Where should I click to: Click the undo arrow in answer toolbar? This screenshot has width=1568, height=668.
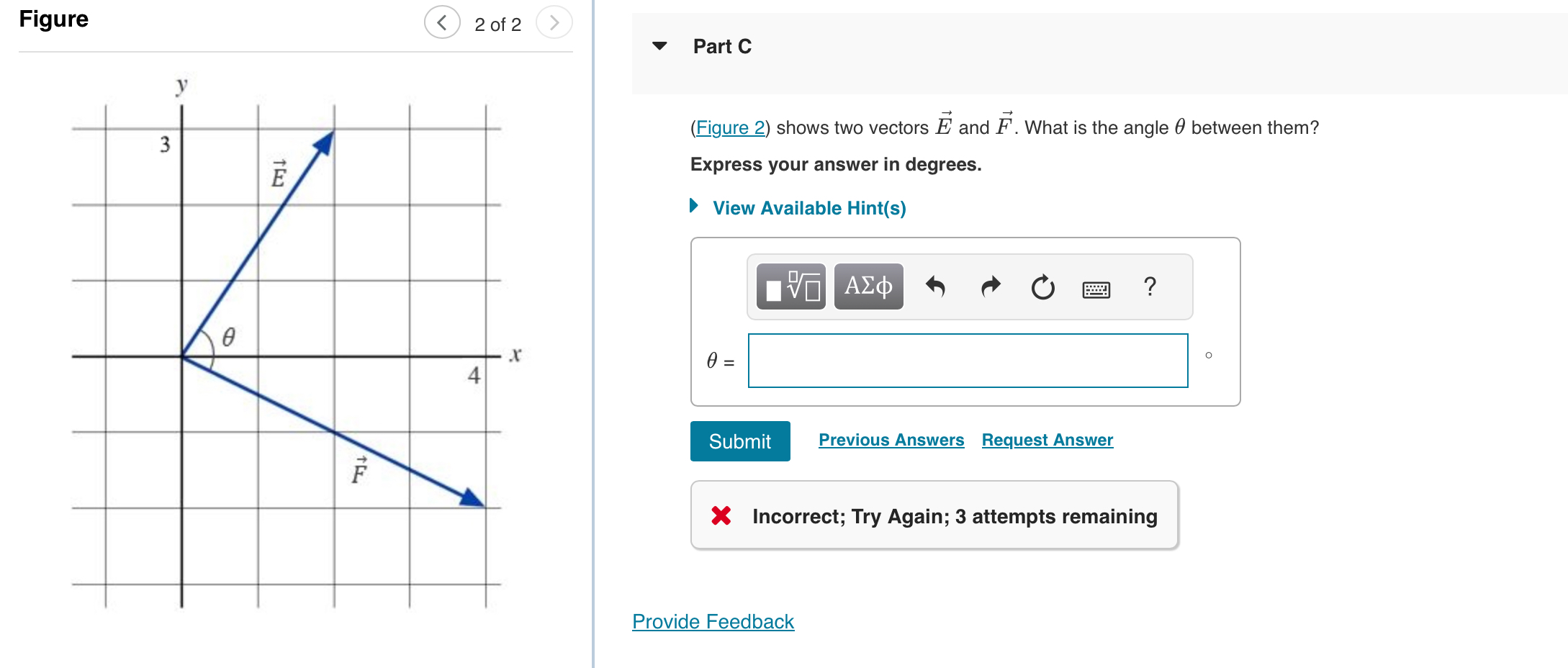[x=936, y=286]
